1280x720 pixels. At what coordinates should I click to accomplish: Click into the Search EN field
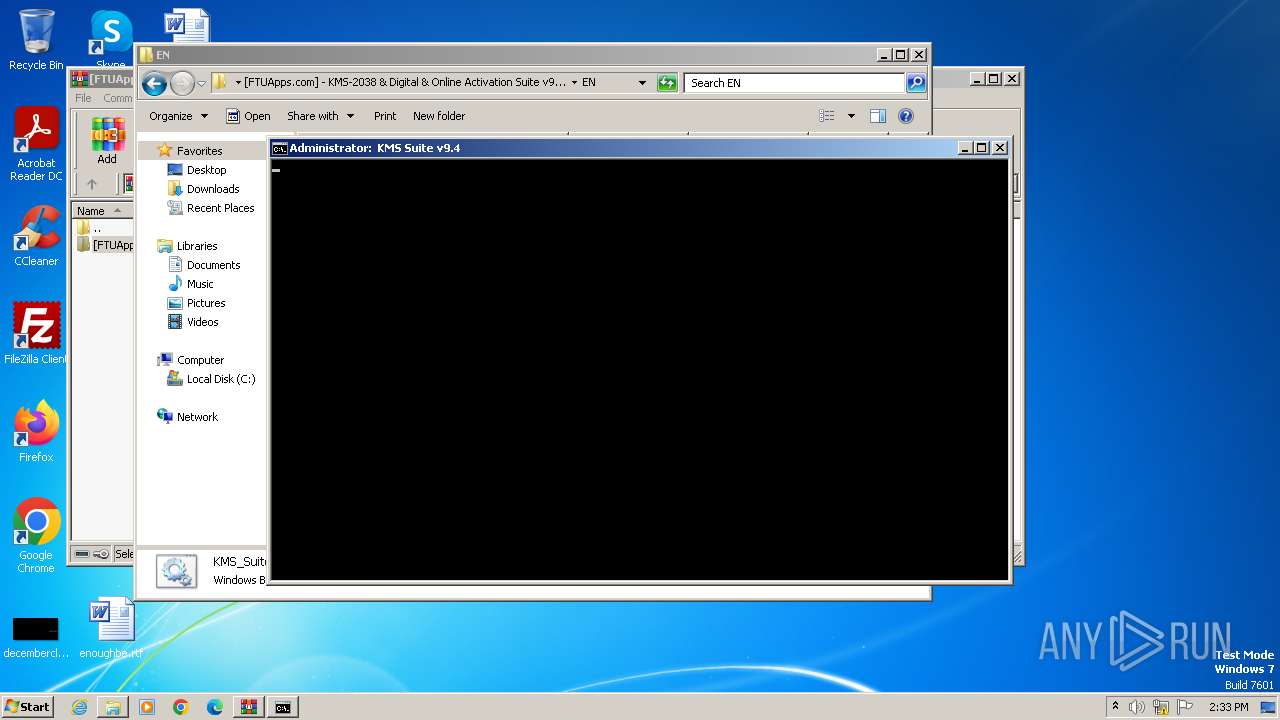point(795,83)
